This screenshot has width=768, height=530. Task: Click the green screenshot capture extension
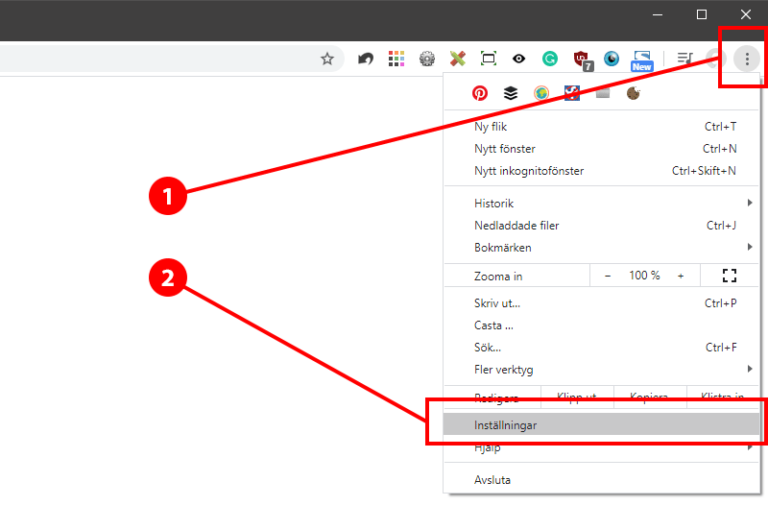[x=488, y=59]
